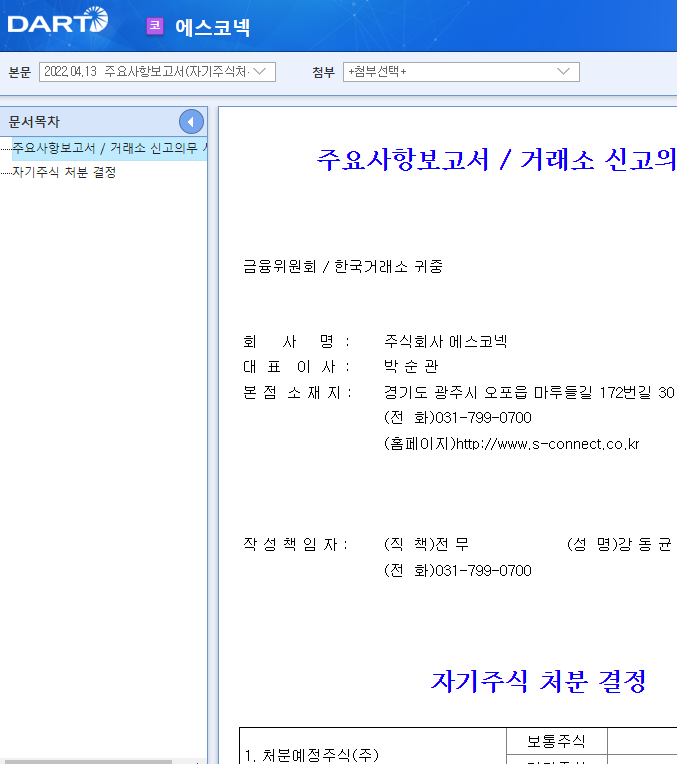The width and height of the screenshot is (677, 764).
Task: Collapse the 문서목차 panel with arrow button
Action: click(191, 122)
